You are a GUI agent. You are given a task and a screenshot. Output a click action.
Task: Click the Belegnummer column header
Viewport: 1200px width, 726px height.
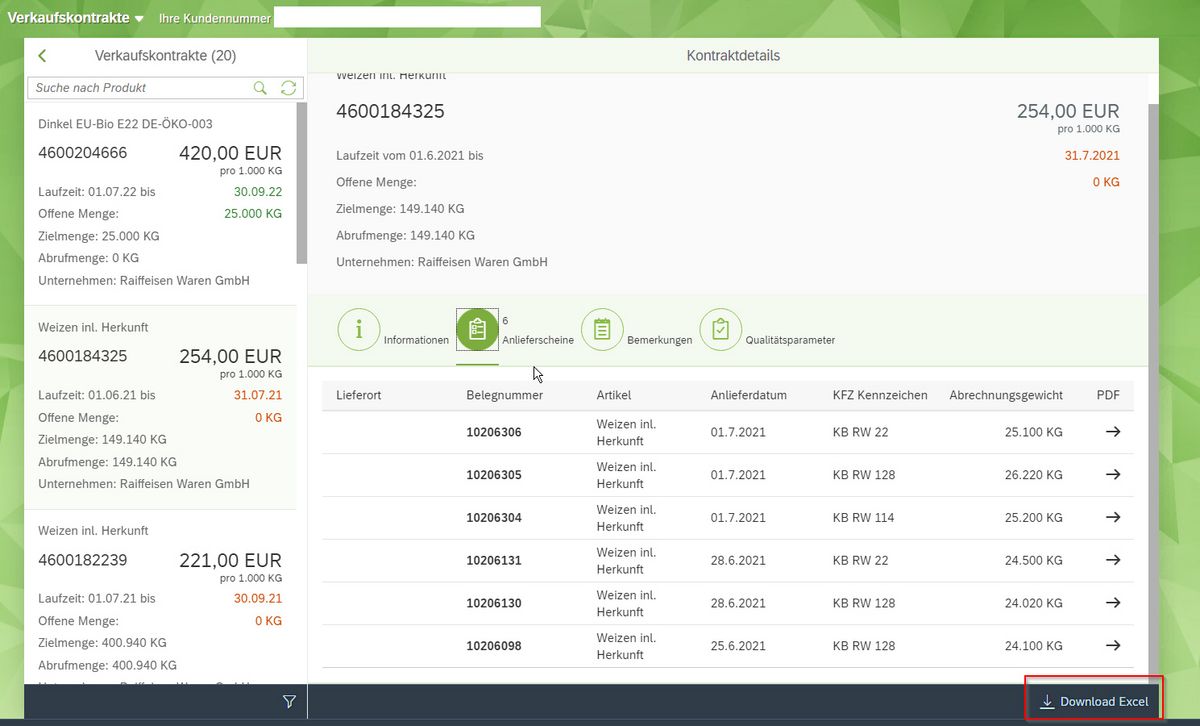click(x=505, y=395)
